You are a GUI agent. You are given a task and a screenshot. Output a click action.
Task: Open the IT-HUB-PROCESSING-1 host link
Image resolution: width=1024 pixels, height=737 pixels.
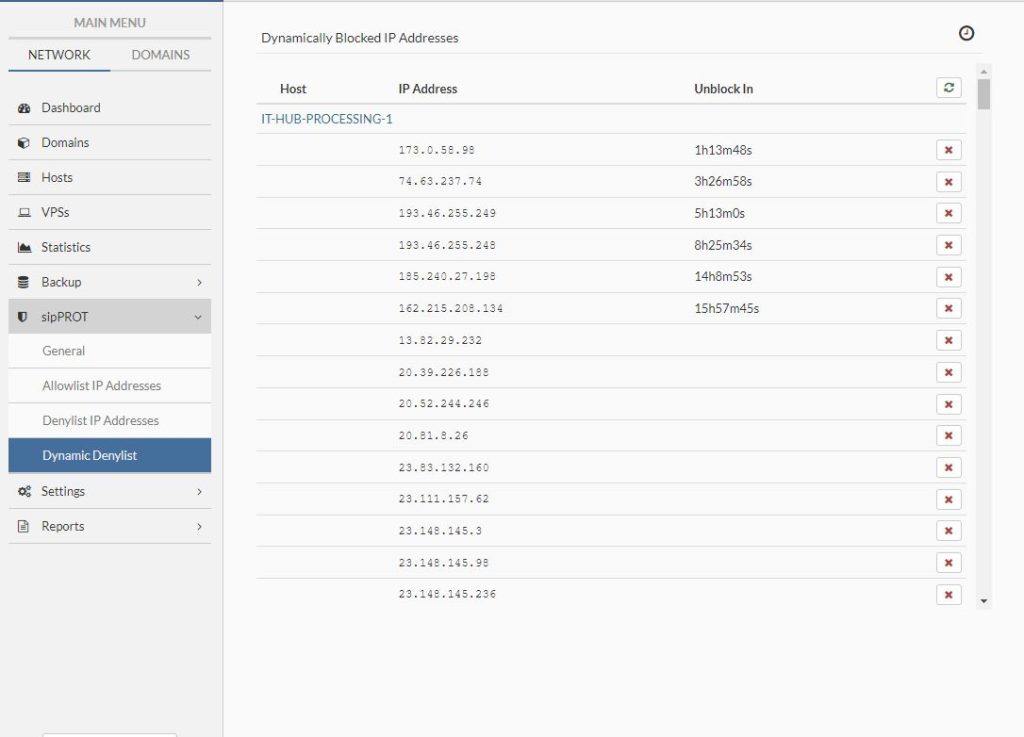[327, 119]
